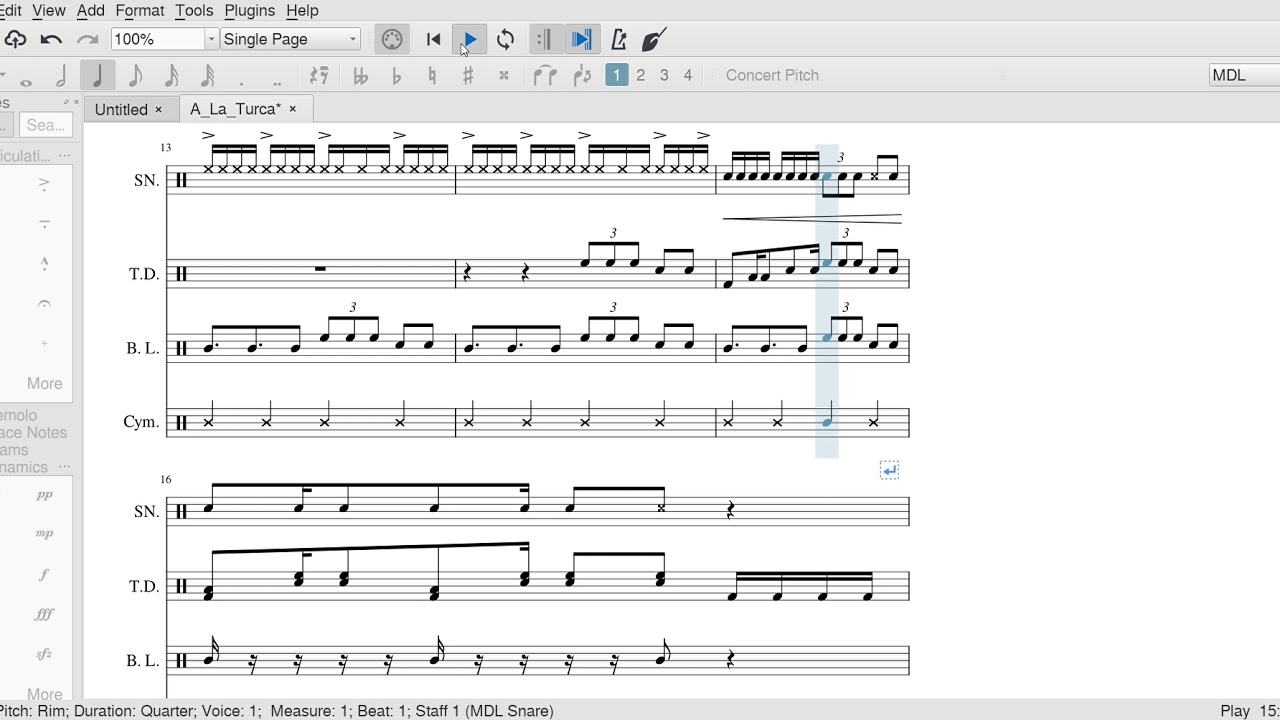Open the Plugins menu
The image size is (1280, 720).
250,10
